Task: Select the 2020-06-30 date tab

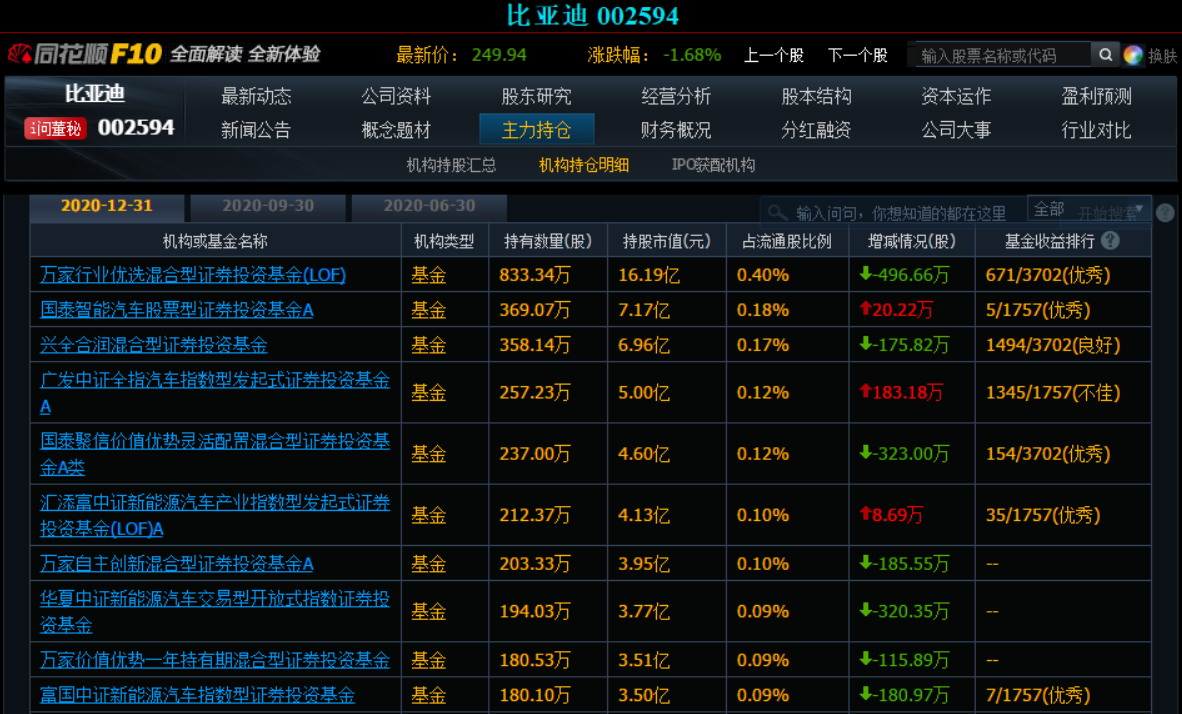Action: click(429, 206)
